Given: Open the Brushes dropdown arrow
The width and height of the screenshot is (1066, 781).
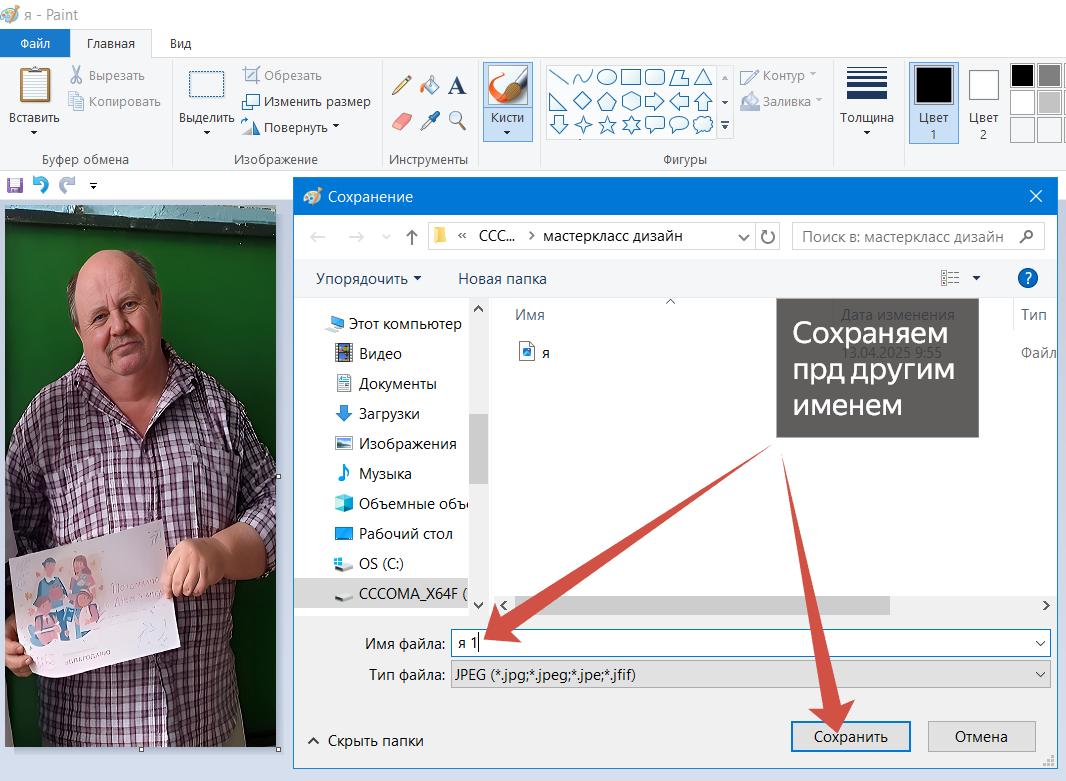Looking at the screenshot, I should [507, 133].
